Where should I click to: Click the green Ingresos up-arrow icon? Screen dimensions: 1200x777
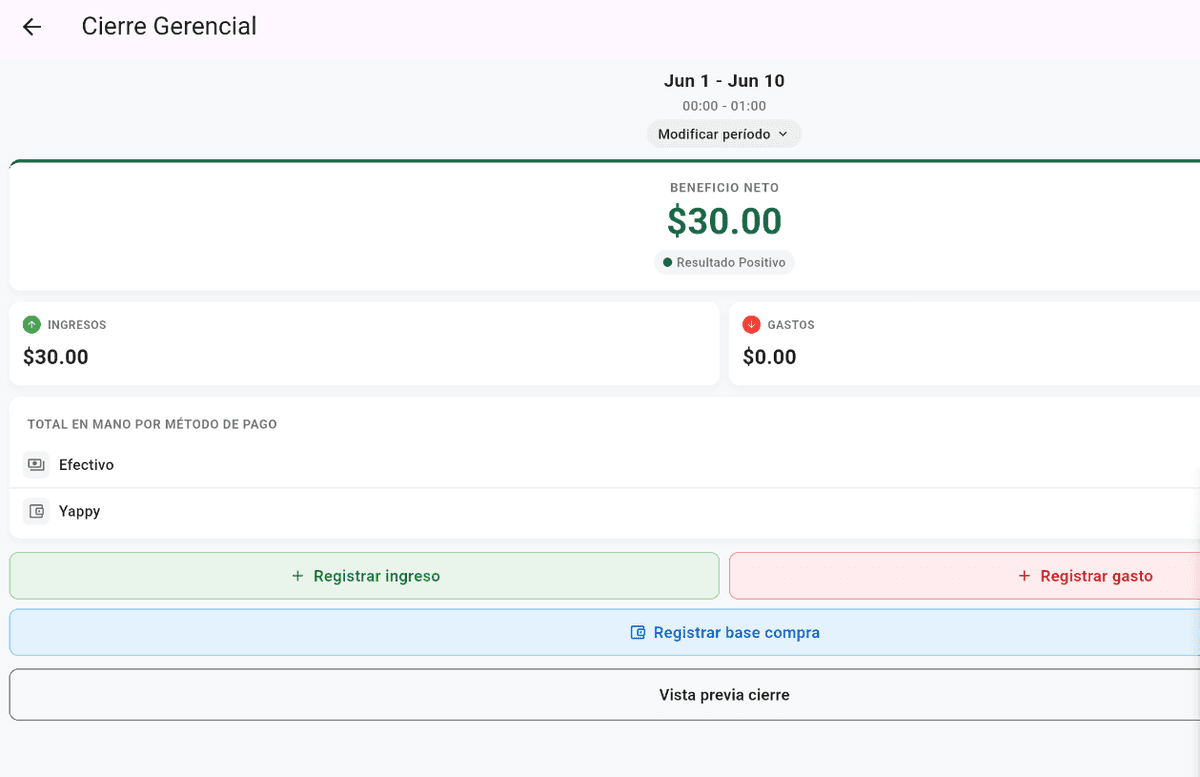32,325
